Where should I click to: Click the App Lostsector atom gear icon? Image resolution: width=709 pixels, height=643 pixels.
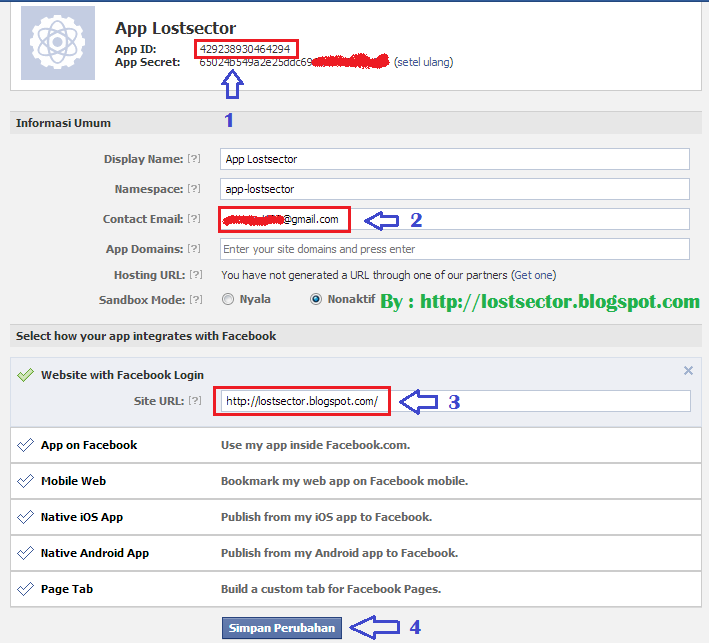click(58, 43)
